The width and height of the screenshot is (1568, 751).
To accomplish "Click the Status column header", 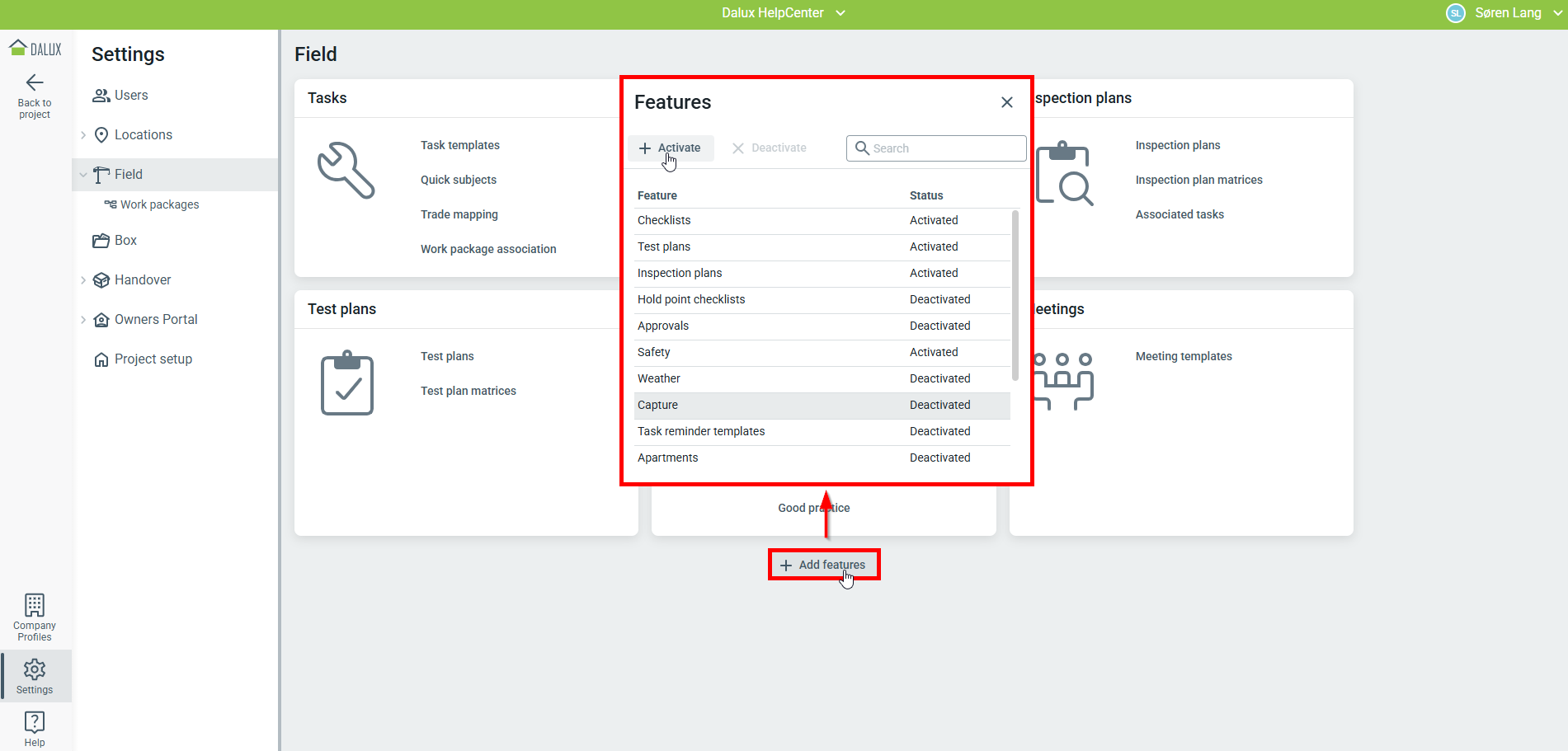I will [x=926, y=195].
